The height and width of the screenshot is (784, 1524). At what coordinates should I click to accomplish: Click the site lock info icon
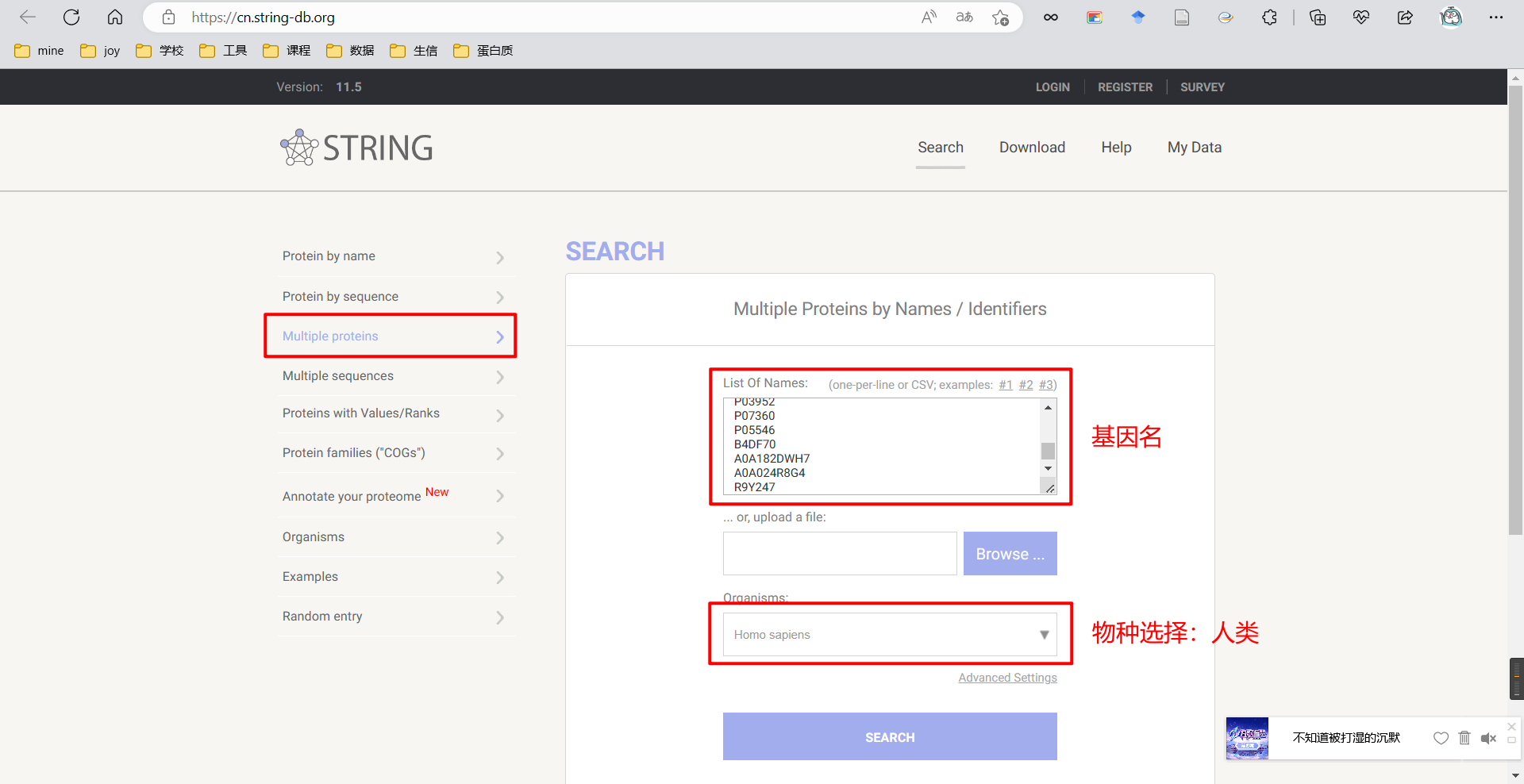click(168, 17)
